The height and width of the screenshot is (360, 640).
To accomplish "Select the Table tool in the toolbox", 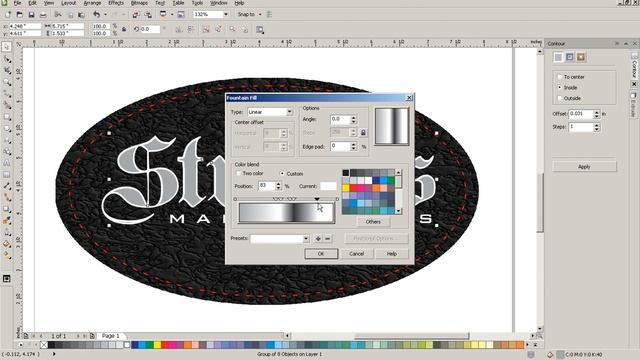I will (7, 174).
